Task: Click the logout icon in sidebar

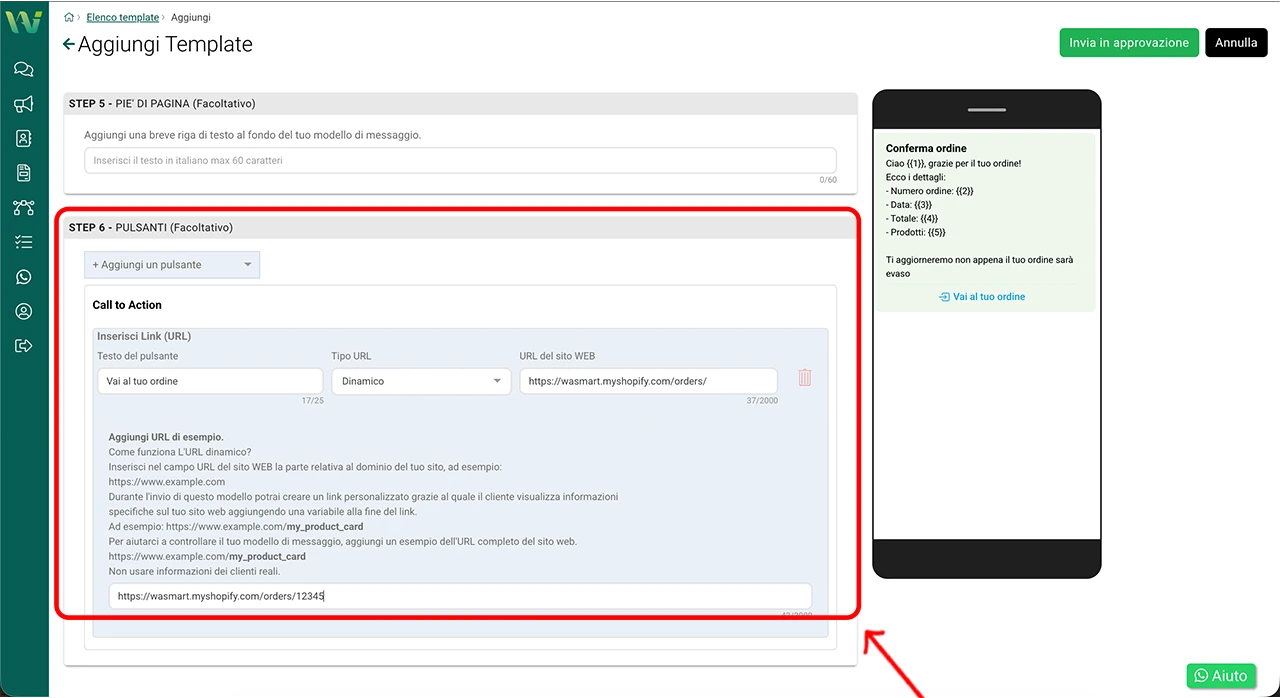Action: [24, 346]
